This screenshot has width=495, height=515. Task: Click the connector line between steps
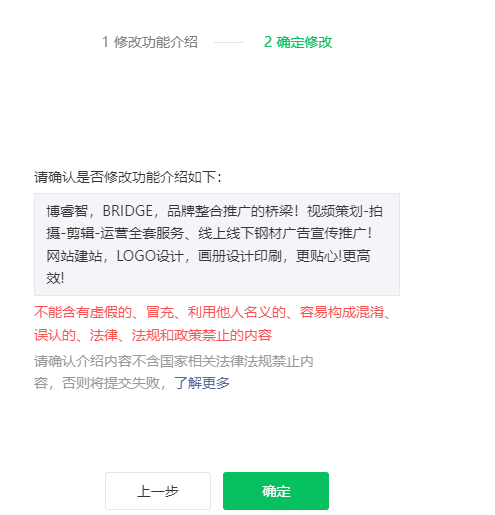pos(229,42)
